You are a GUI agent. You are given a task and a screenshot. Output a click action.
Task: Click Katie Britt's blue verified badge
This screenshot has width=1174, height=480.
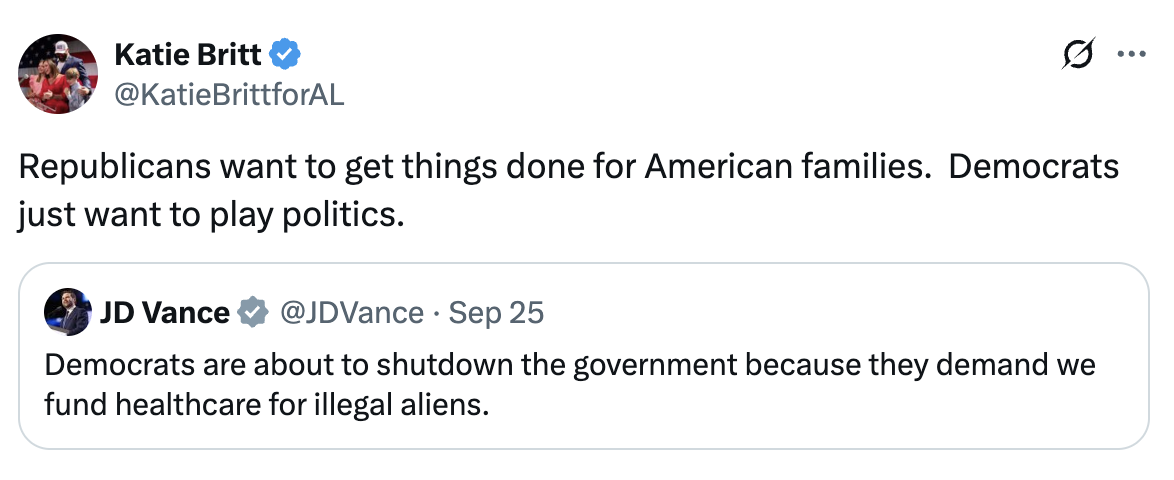pos(287,54)
